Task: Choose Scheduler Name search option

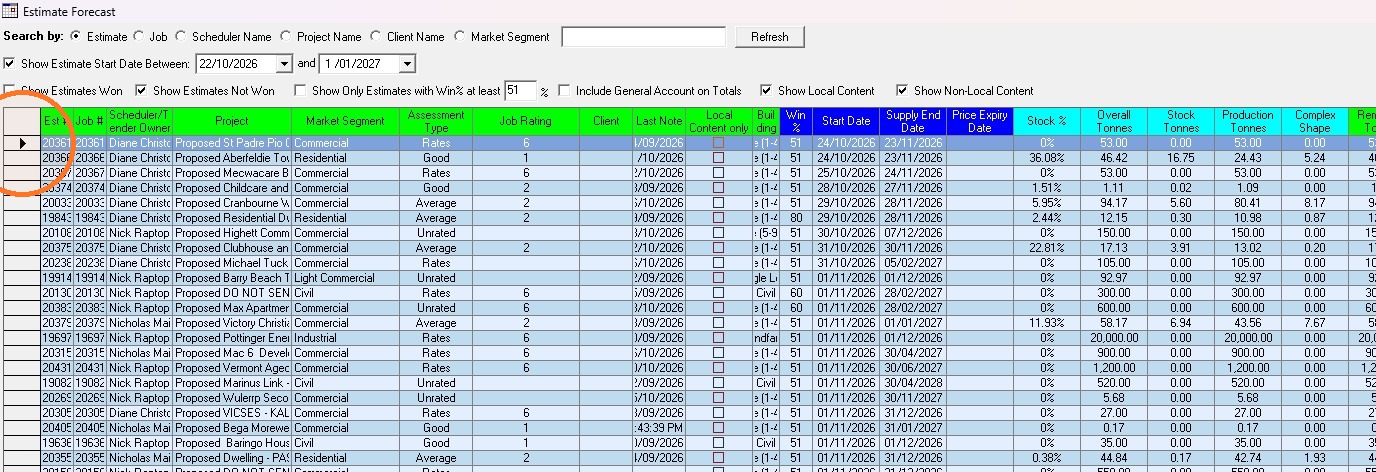Action: [x=181, y=36]
